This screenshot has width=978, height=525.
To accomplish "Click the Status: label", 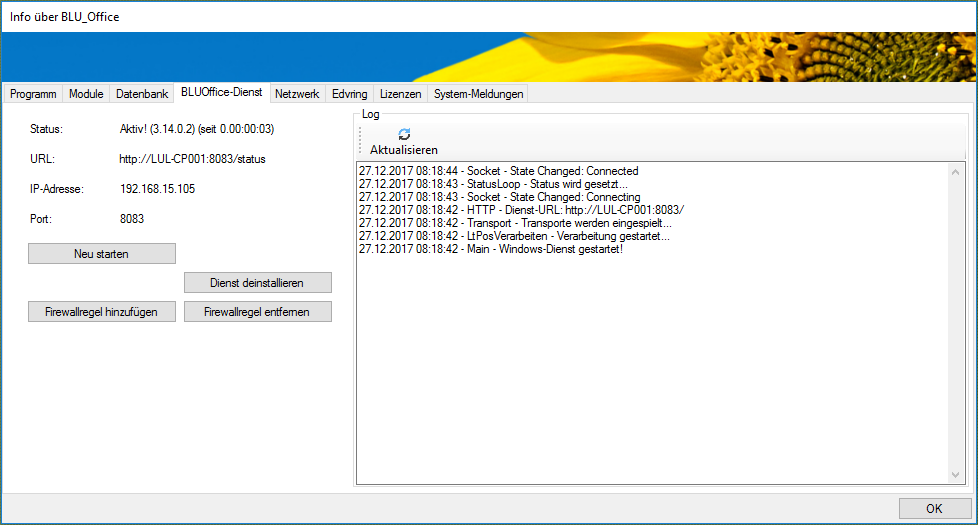I will (x=46, y=129).
